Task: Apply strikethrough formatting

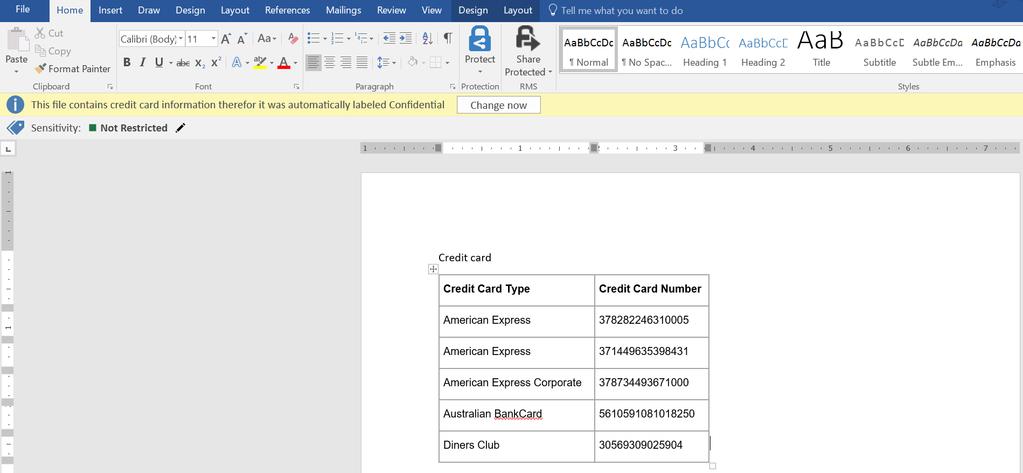Action: point(183,63)
